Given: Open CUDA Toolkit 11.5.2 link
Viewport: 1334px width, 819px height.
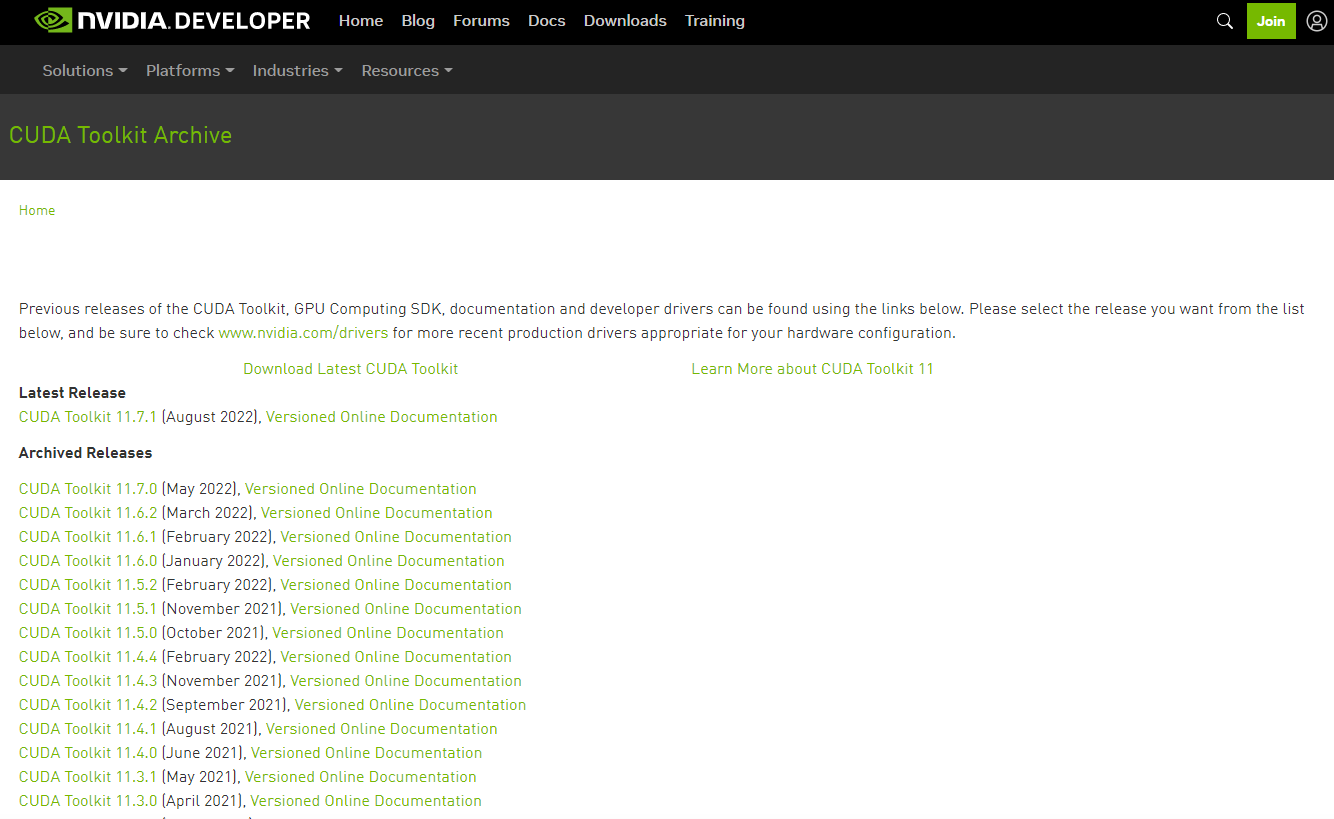Looking at the screenshot, I should point(88,585).
